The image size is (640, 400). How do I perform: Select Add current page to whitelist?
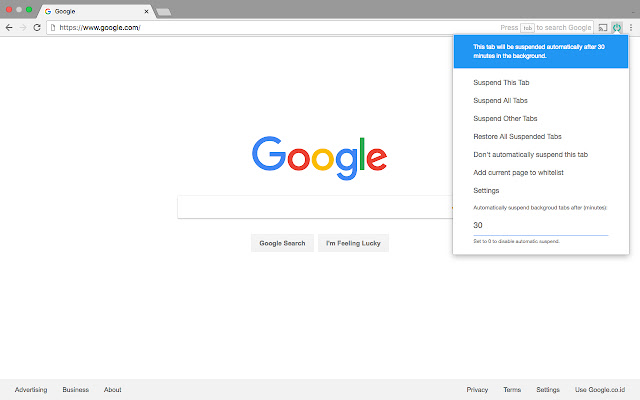tap(518, 172)
